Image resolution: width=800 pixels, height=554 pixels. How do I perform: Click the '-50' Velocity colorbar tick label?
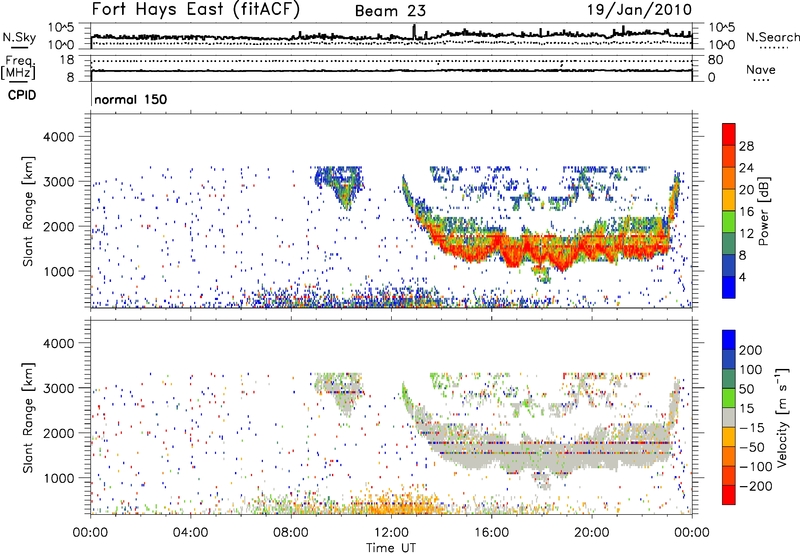[752, 447]
